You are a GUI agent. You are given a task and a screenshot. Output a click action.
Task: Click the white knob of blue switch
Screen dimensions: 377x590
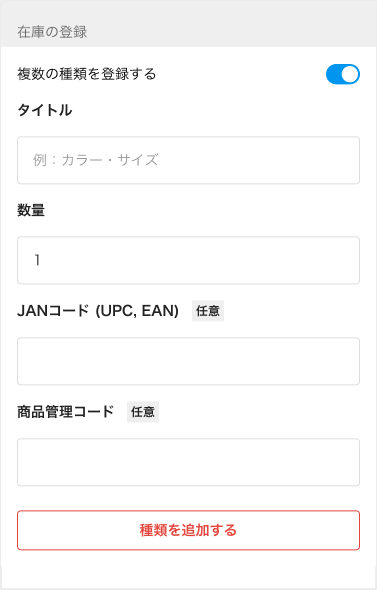350,74
